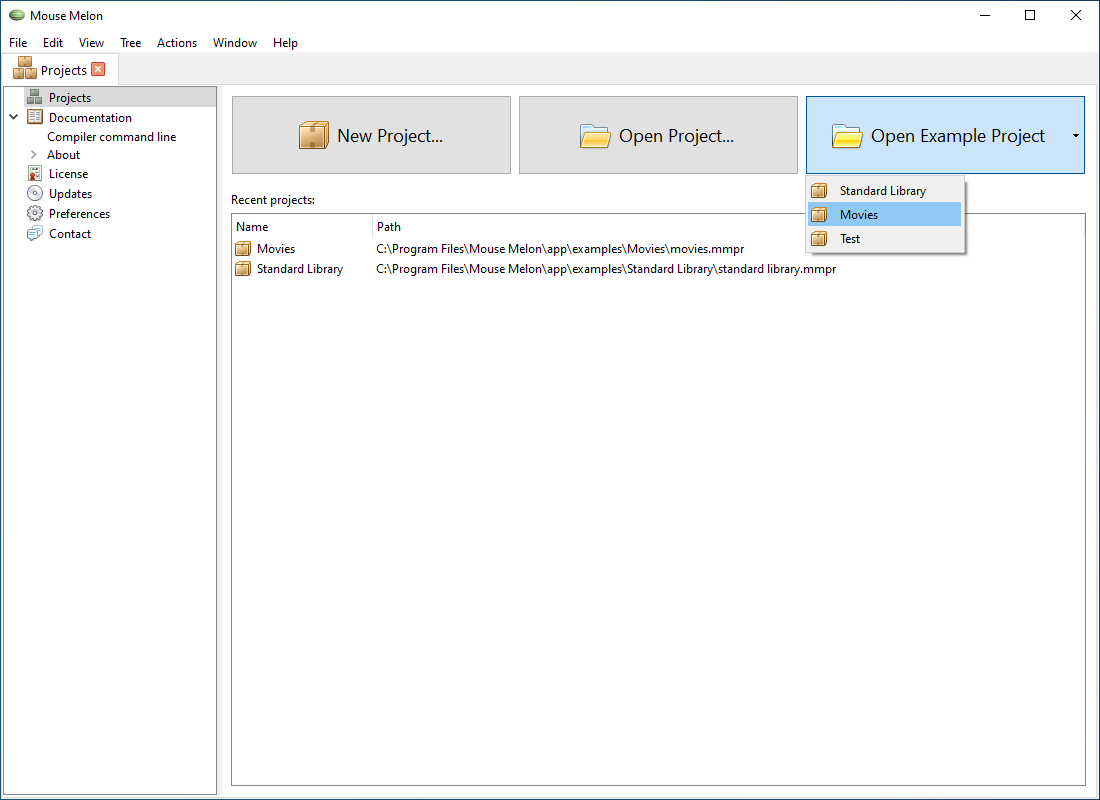The height and width of the screenshot is (800, 1100).
Task: Click the Preferences gear icon
Action: point(34,213)
